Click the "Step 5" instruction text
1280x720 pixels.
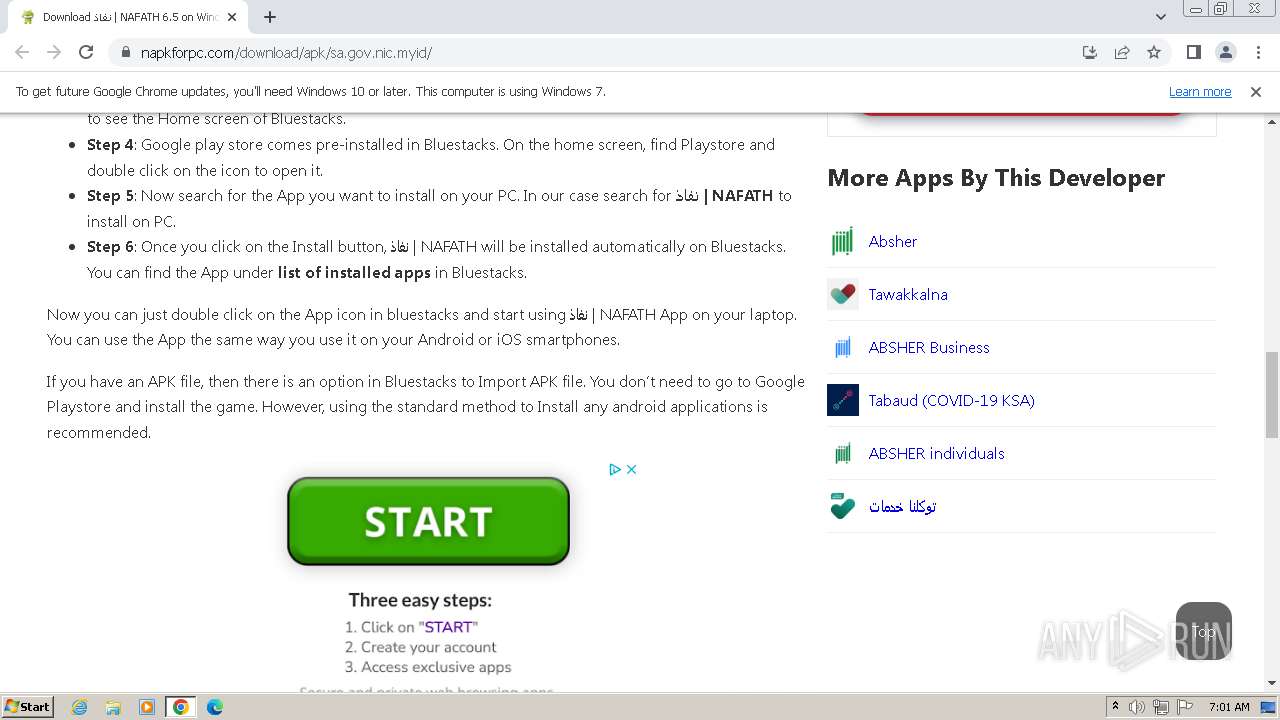pos(110,196)
